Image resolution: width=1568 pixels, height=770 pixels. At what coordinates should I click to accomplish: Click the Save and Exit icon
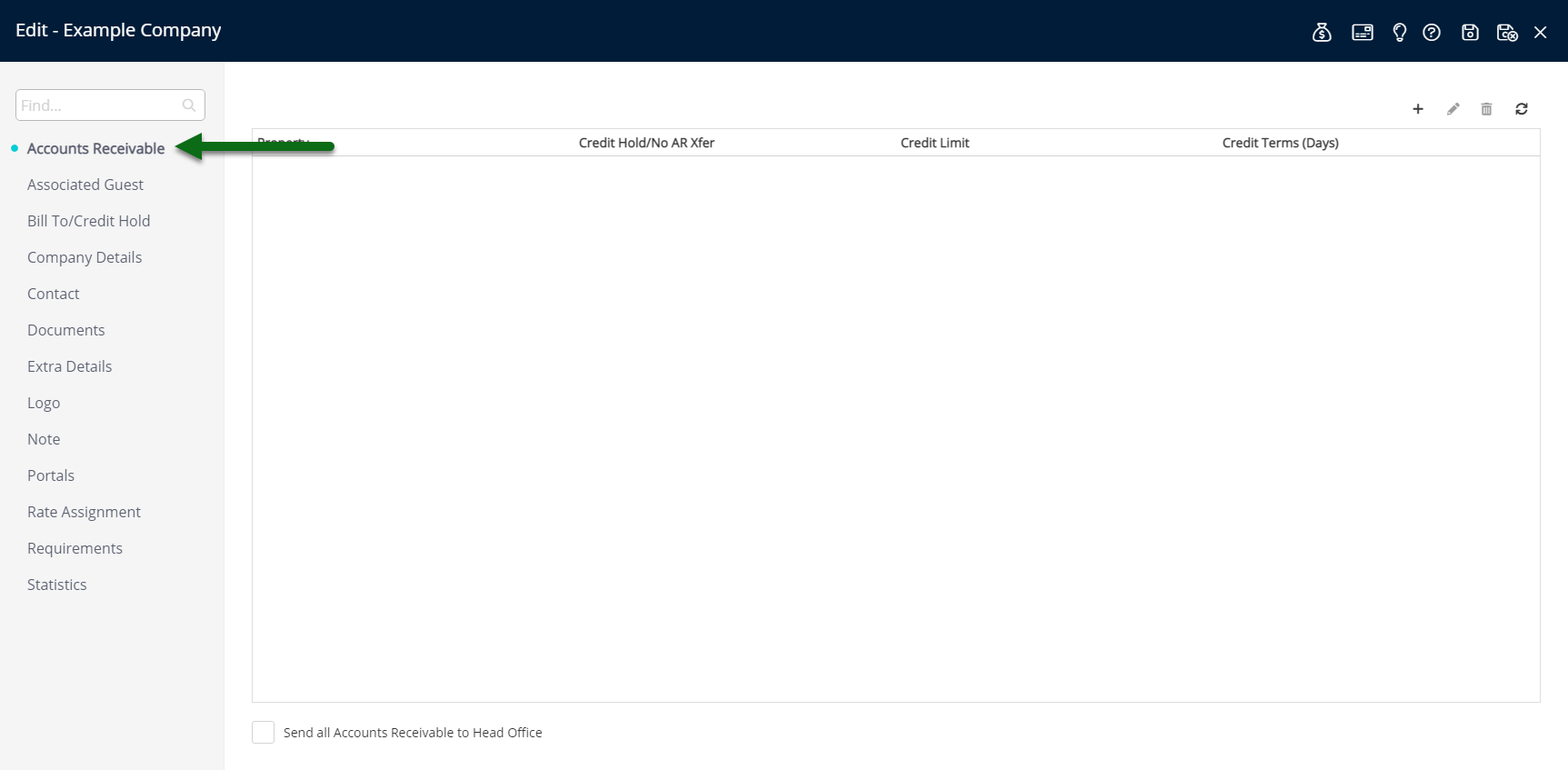point(1507,33)
